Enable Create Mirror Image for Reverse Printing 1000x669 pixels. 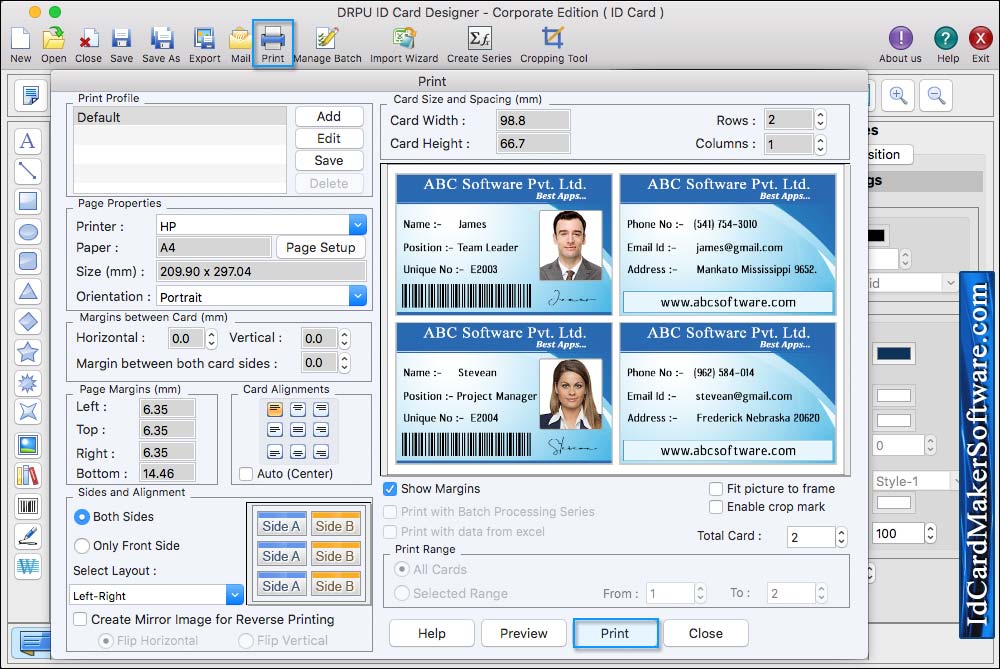click(80, 619)
